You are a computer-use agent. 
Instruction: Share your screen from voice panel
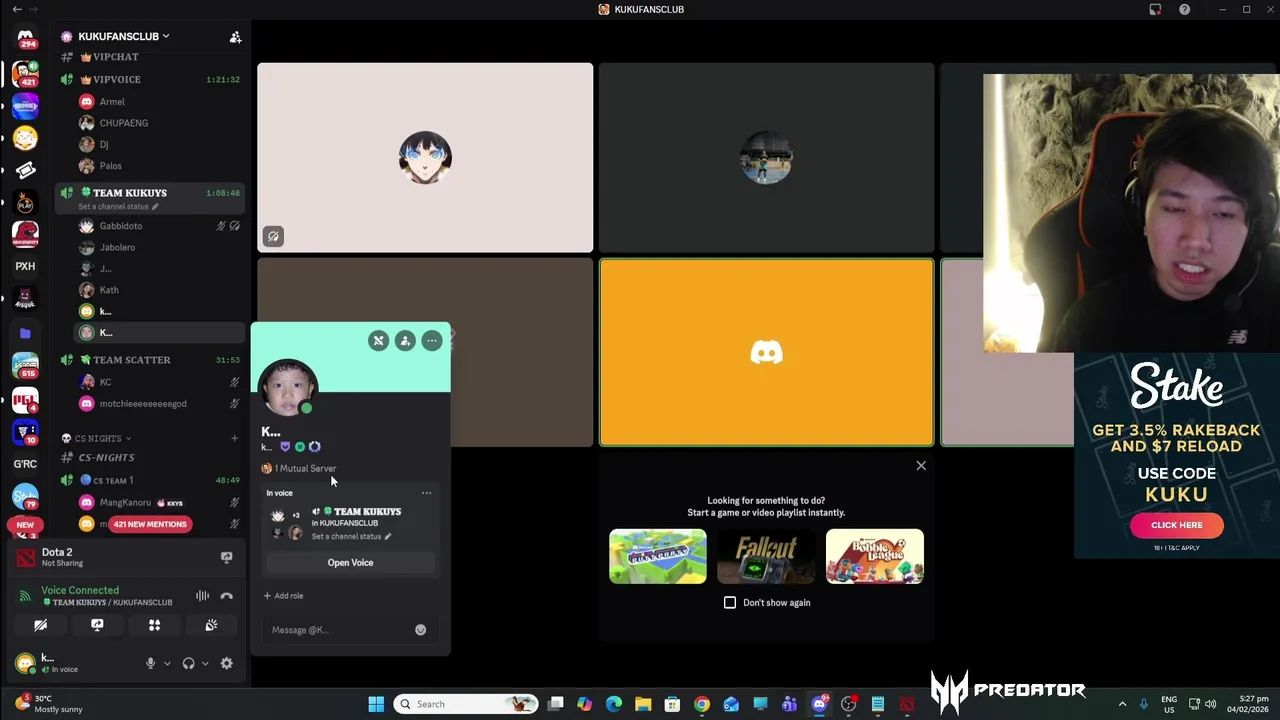tap(97, 625)
